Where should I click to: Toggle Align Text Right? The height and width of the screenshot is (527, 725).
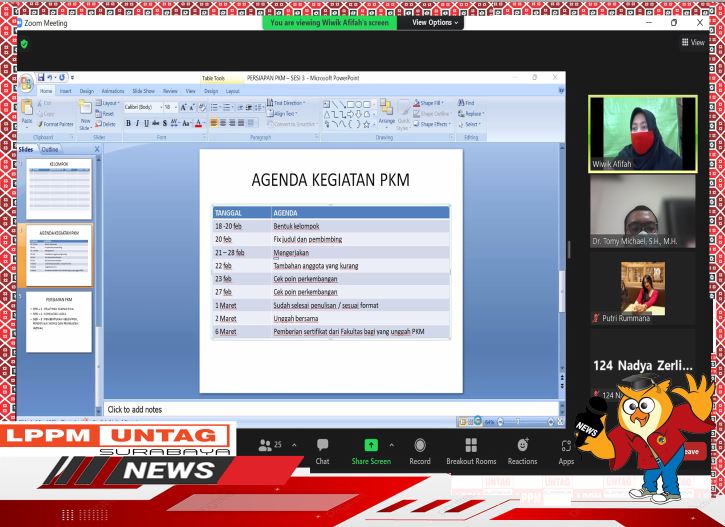click(232, 123)
